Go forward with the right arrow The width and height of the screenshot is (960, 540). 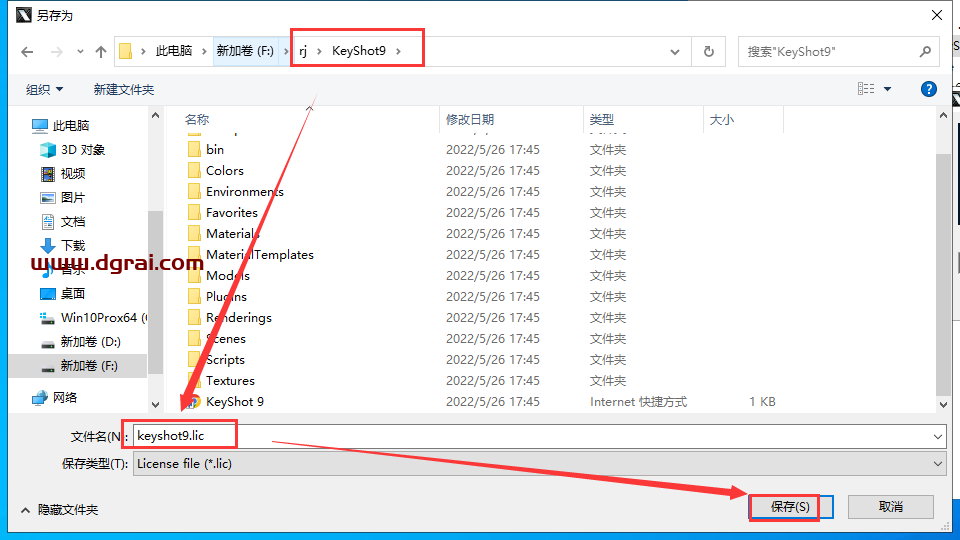tap(57, 52)
